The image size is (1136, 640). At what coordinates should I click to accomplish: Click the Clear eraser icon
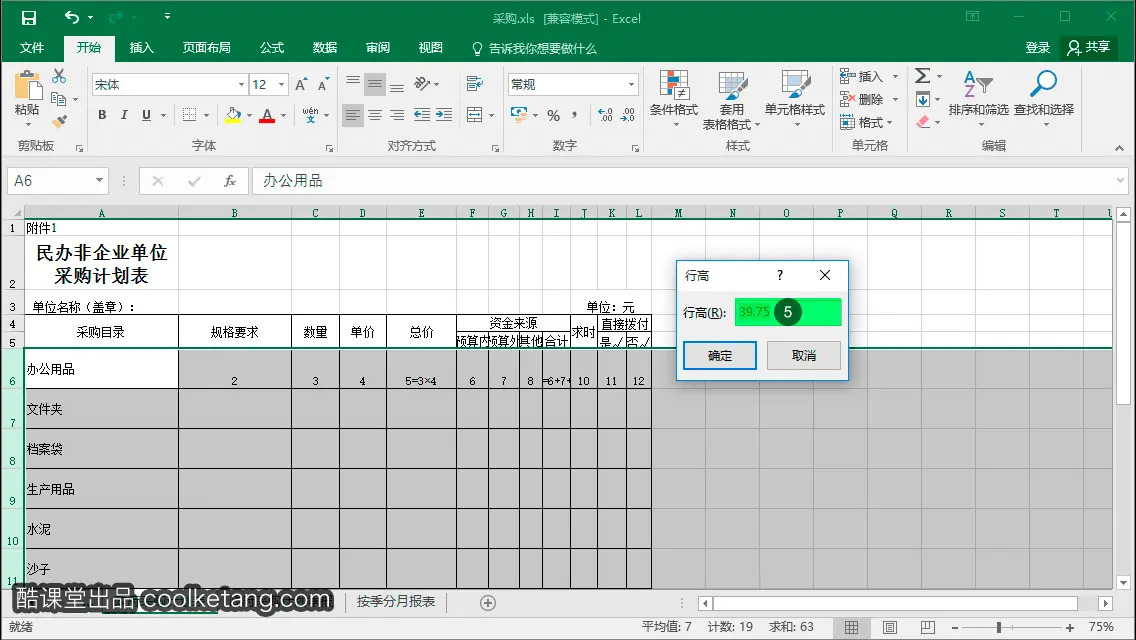pos(923,122)
